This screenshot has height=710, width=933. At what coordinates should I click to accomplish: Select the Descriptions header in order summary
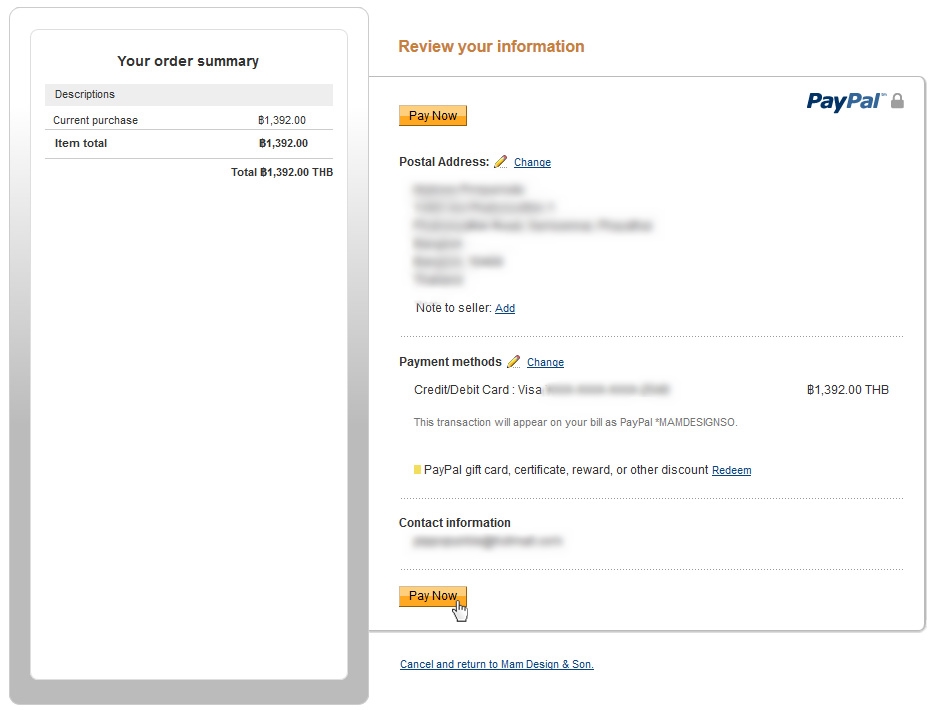click(x=85, y=94)
